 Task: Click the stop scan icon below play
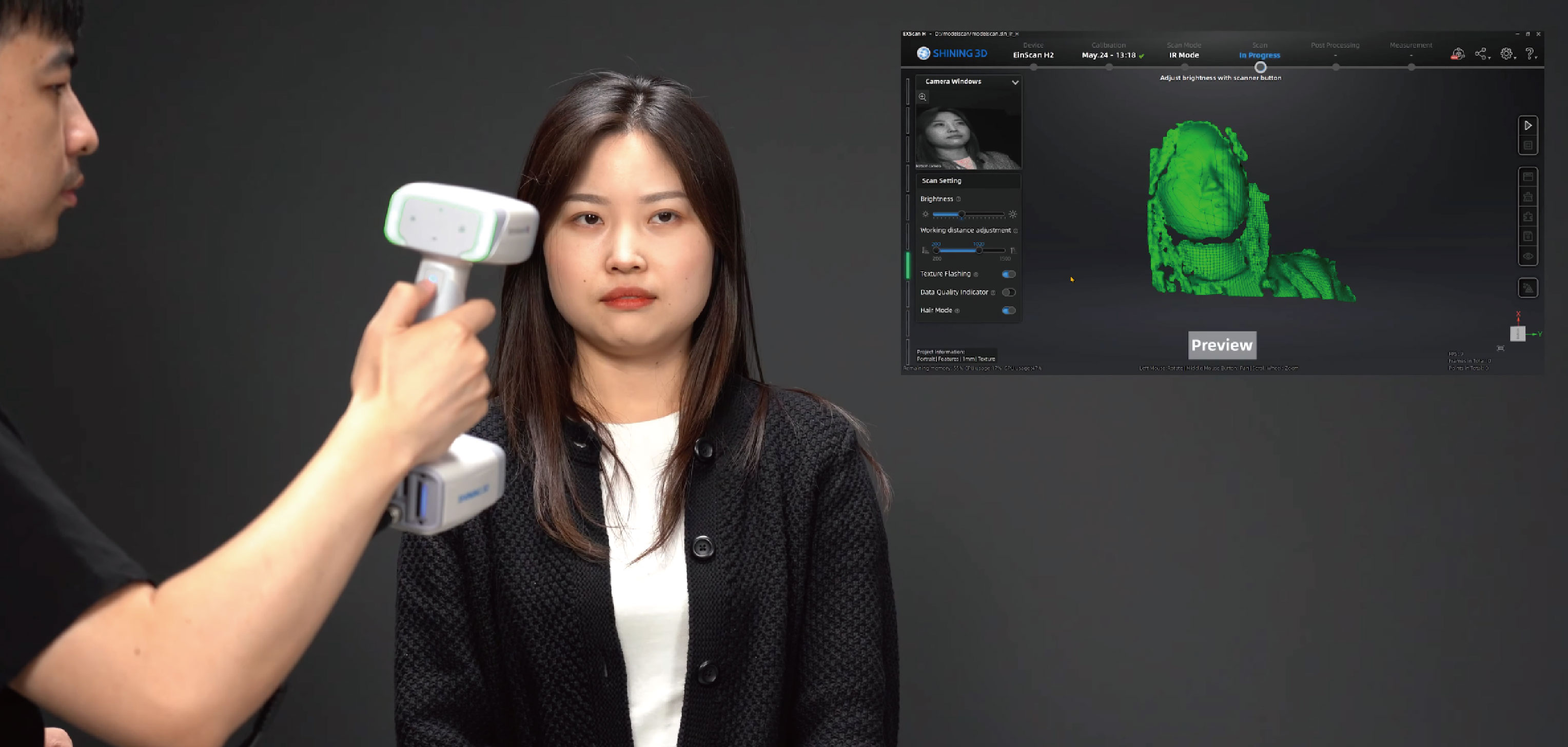click(x=1528, y=146)
